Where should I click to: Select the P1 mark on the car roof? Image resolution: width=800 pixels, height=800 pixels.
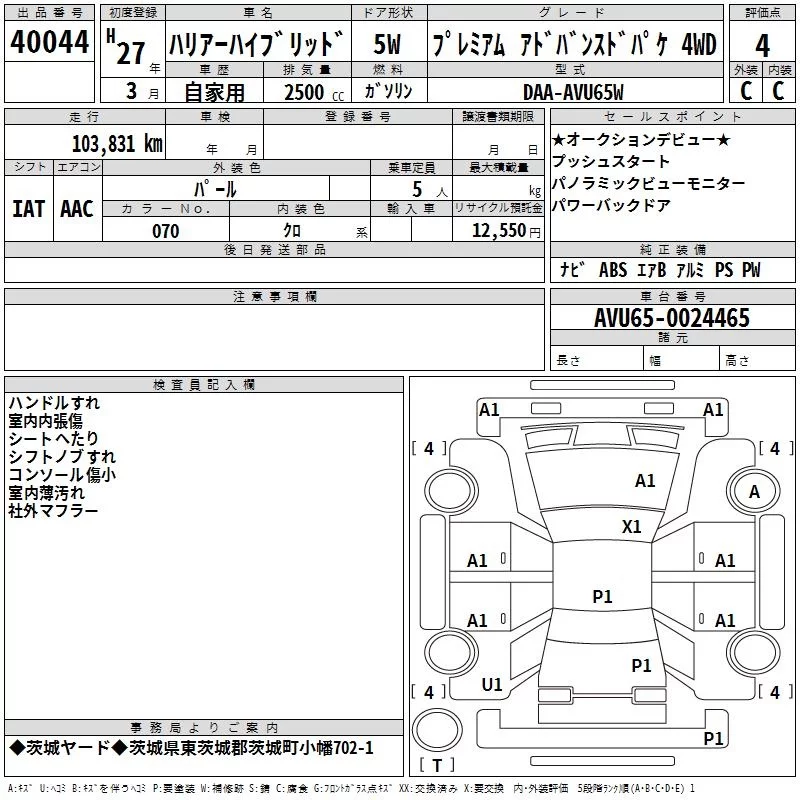click(x=602, y=597)
